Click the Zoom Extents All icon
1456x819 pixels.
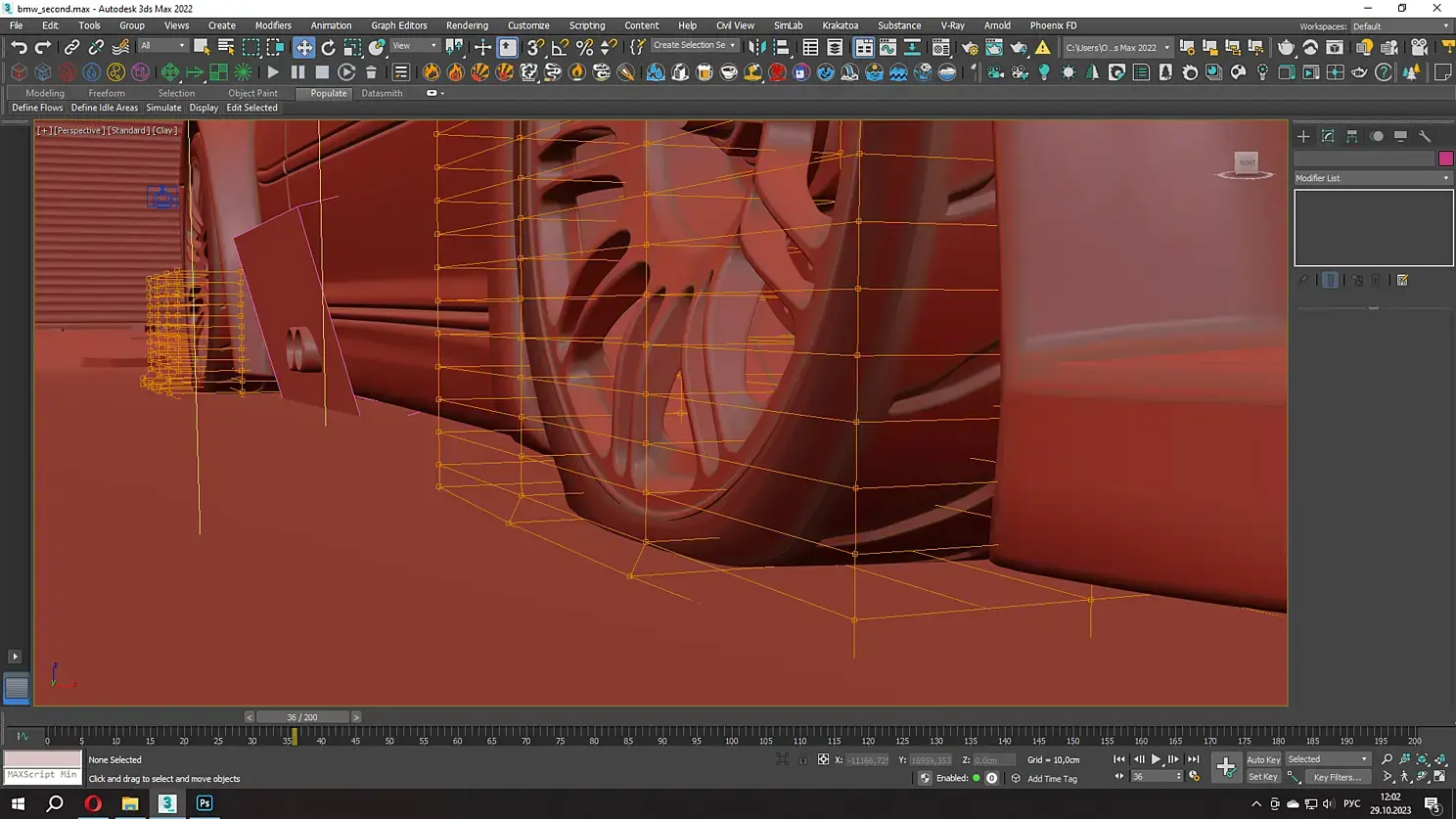(1440, 759)
